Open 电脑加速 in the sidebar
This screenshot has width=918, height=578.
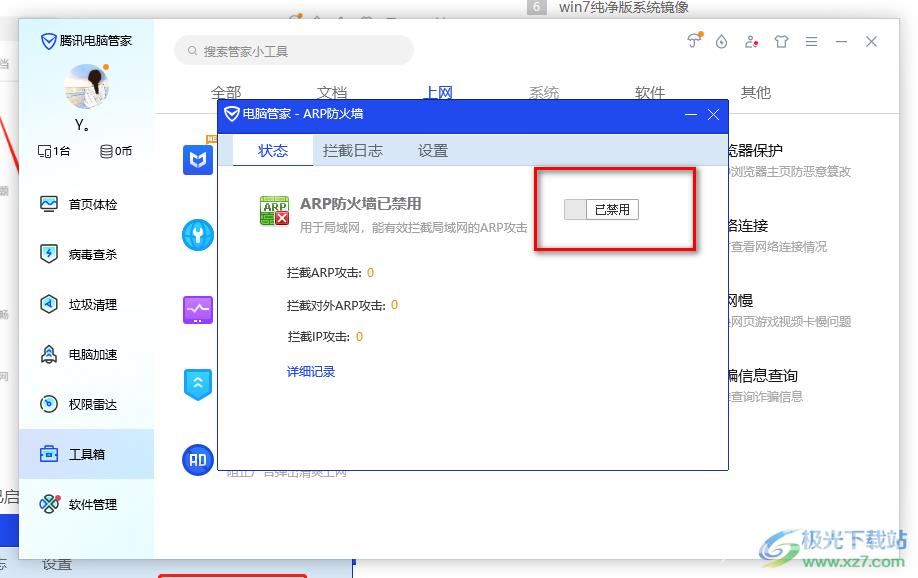(x=87, y=354)
